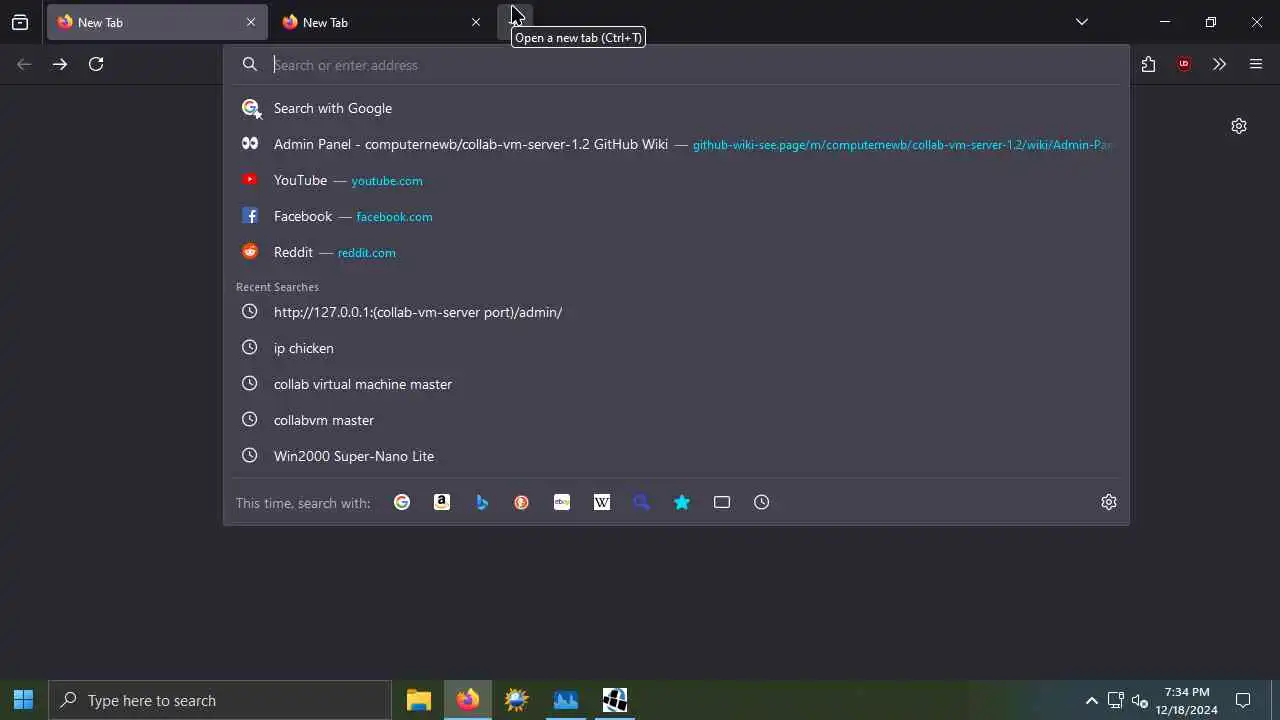Viewport: 1280px width, 720px height.
Task: Search in History using clock shortcut
Action: point(762,502)
